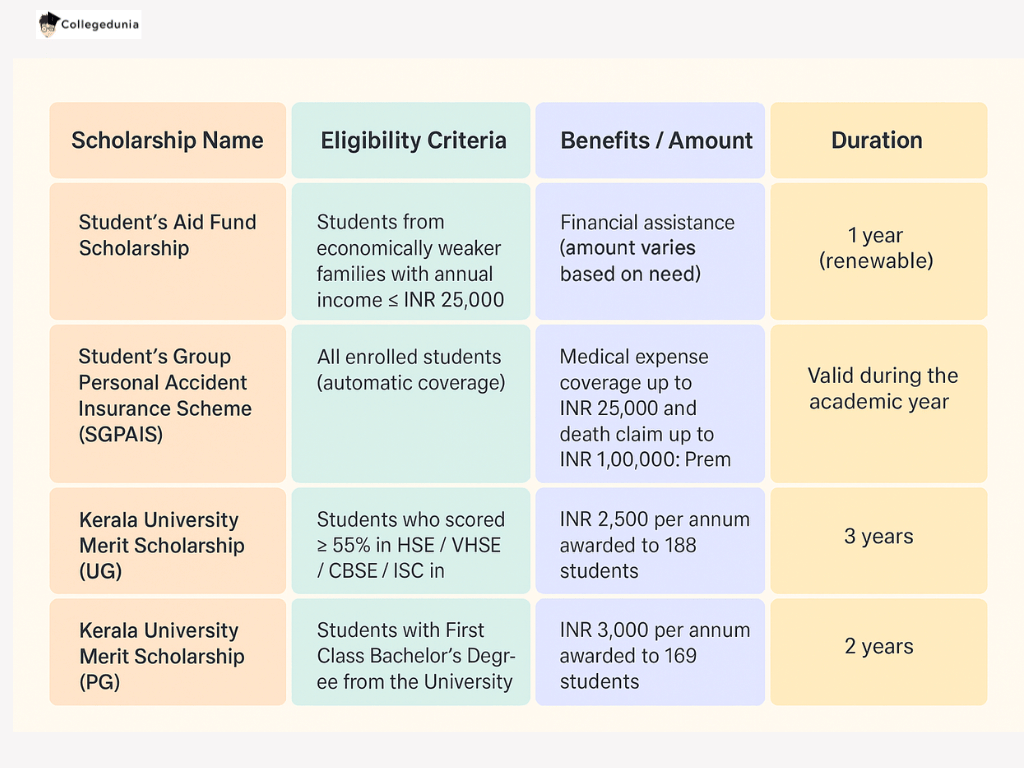Click the All enrolled students eligibility cell

tap(410, 370)
